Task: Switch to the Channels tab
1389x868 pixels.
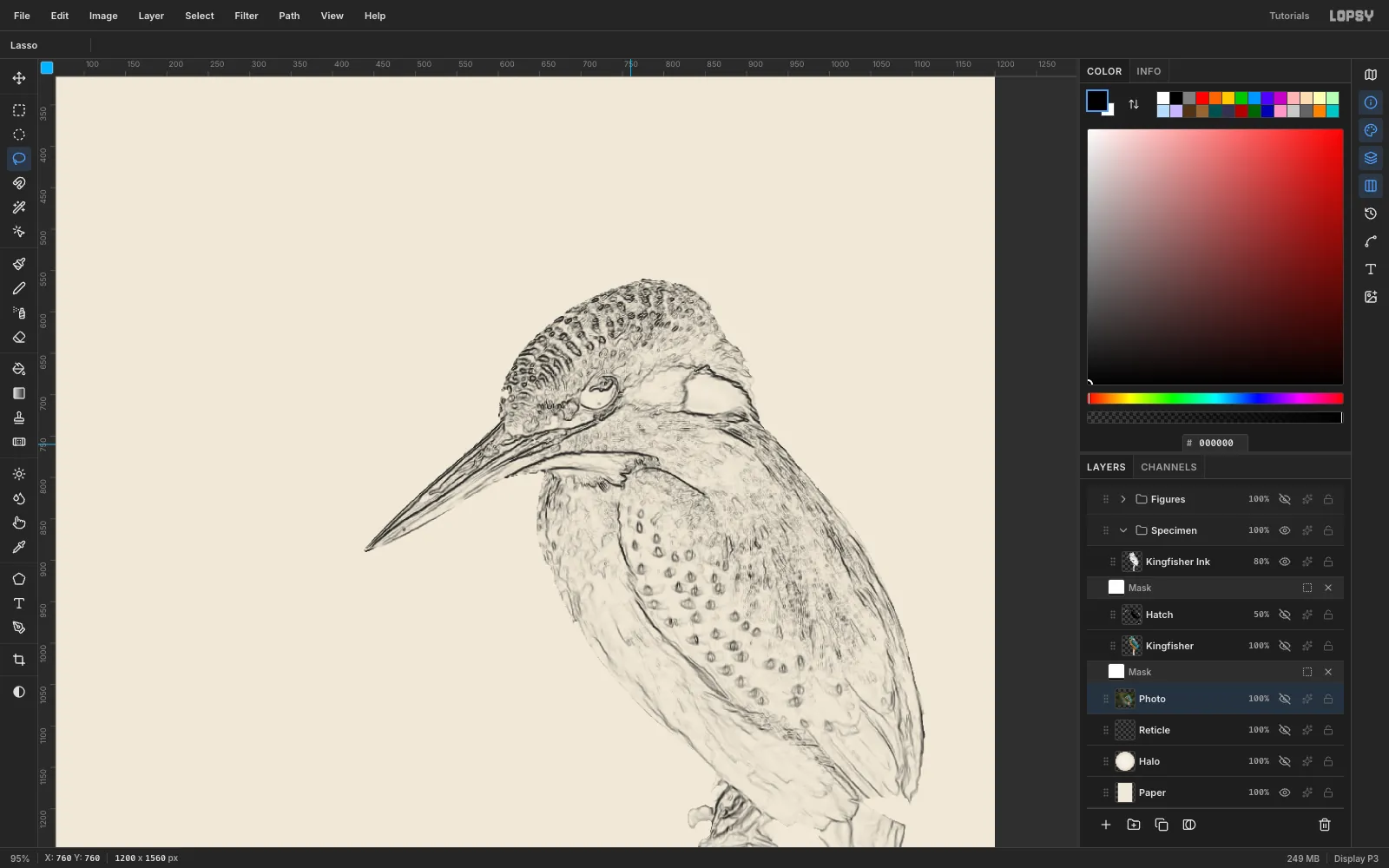Action: point(1168,467)
